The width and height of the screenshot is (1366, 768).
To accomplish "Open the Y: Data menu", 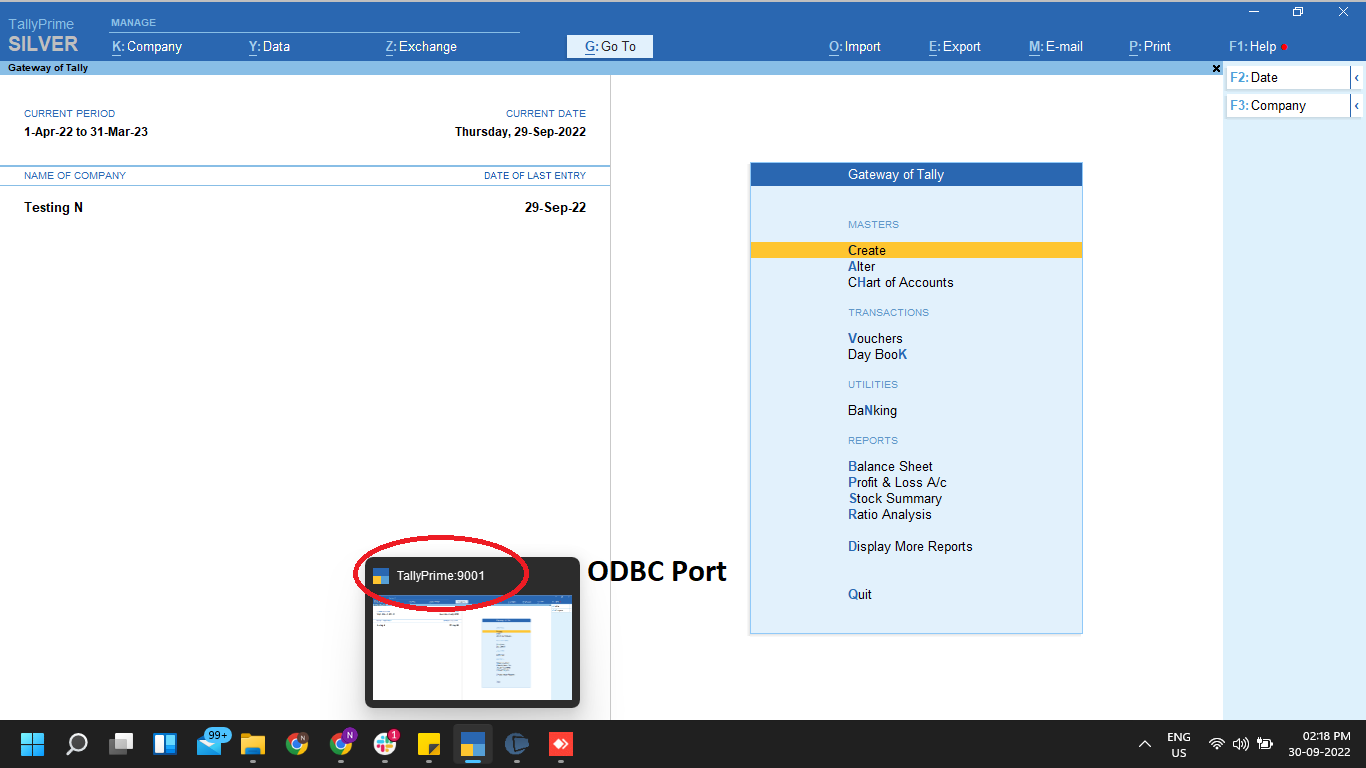I will coord(269,46).
